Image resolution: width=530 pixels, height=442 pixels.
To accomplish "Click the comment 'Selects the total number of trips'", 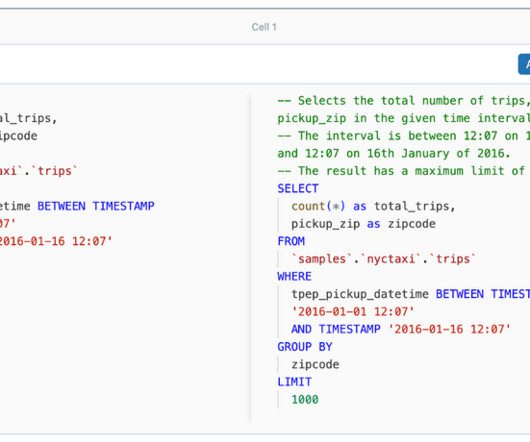I will (404, 101).
